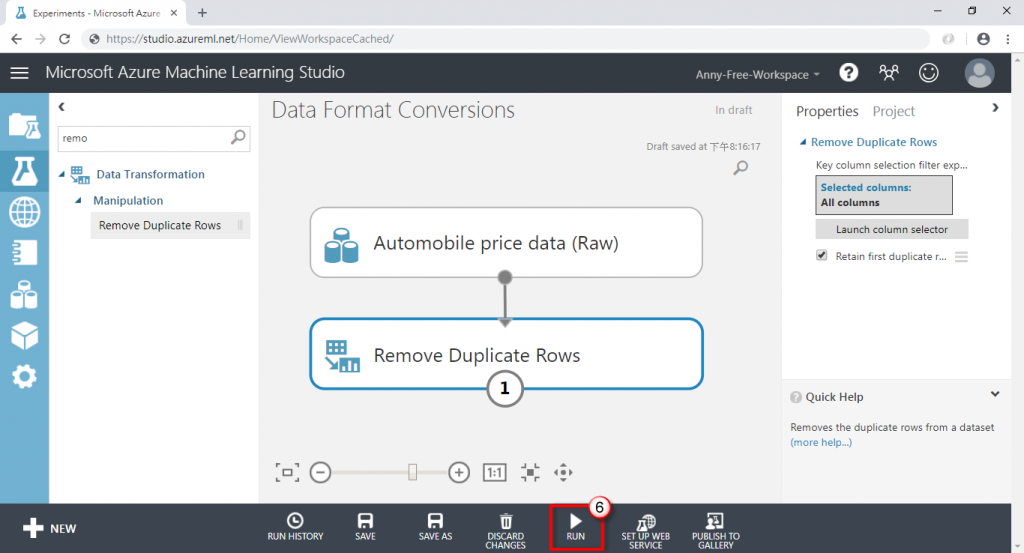
Task: Toggle Retain first duplicate row checkbox
Action: coord(822,255)
